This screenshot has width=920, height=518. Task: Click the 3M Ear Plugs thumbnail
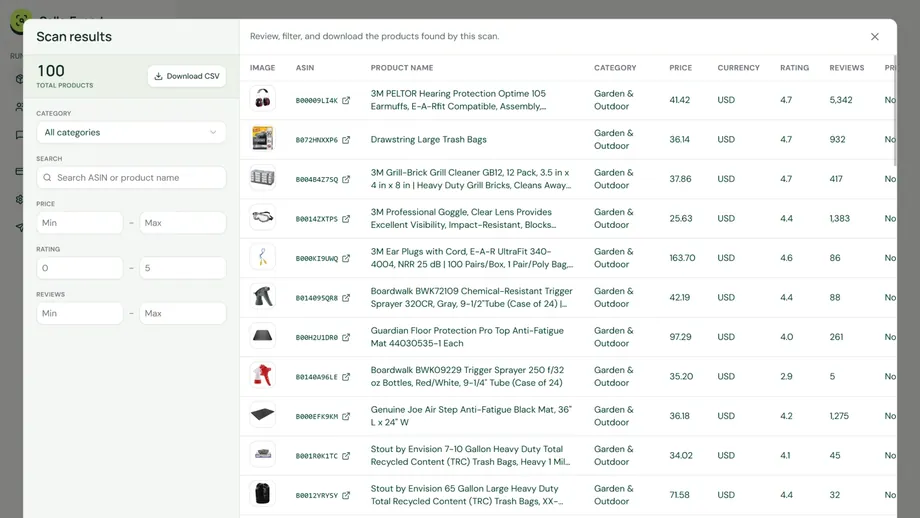click(262, 257)
